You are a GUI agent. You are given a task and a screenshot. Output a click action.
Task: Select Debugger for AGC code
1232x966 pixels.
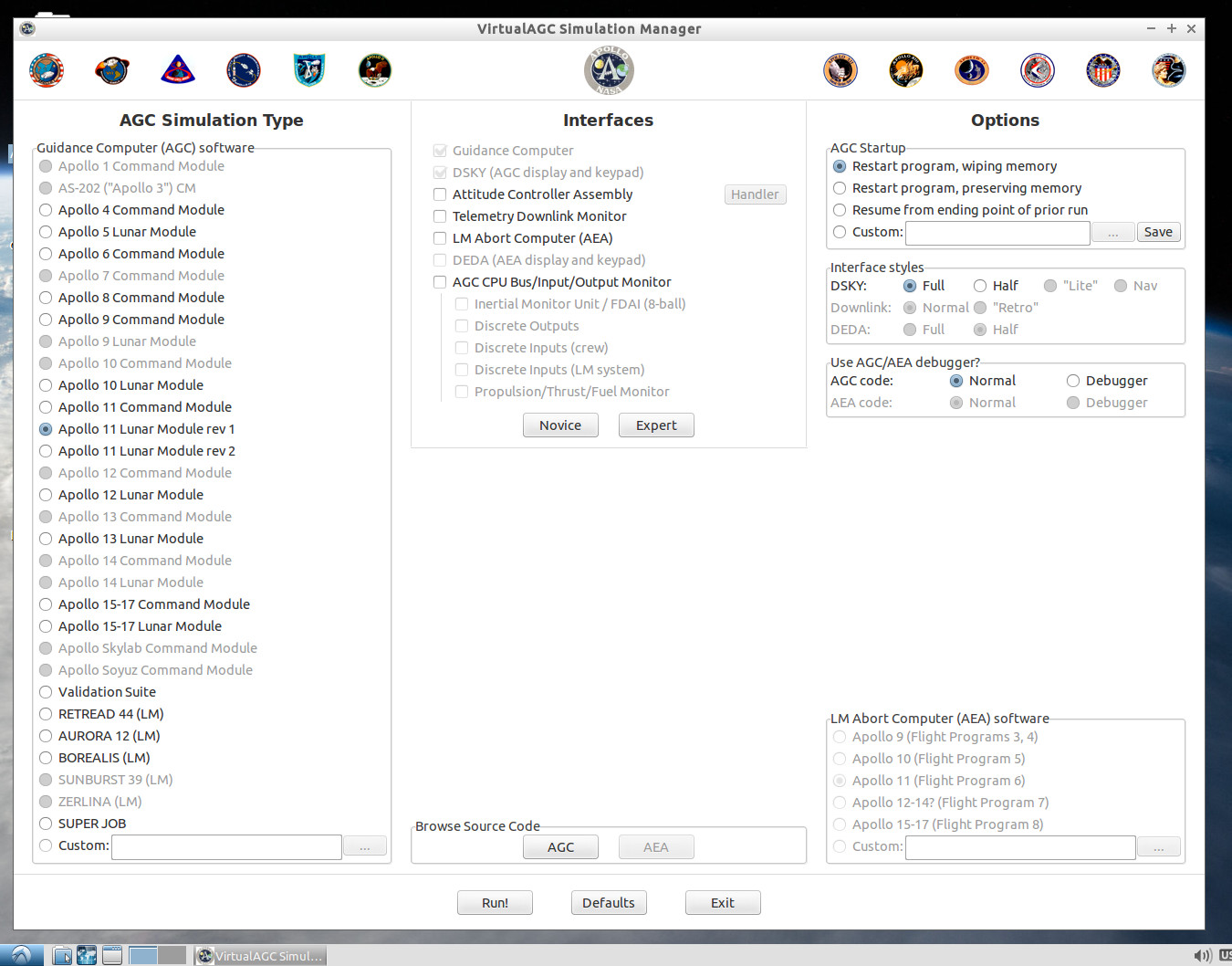[1073, 381]
